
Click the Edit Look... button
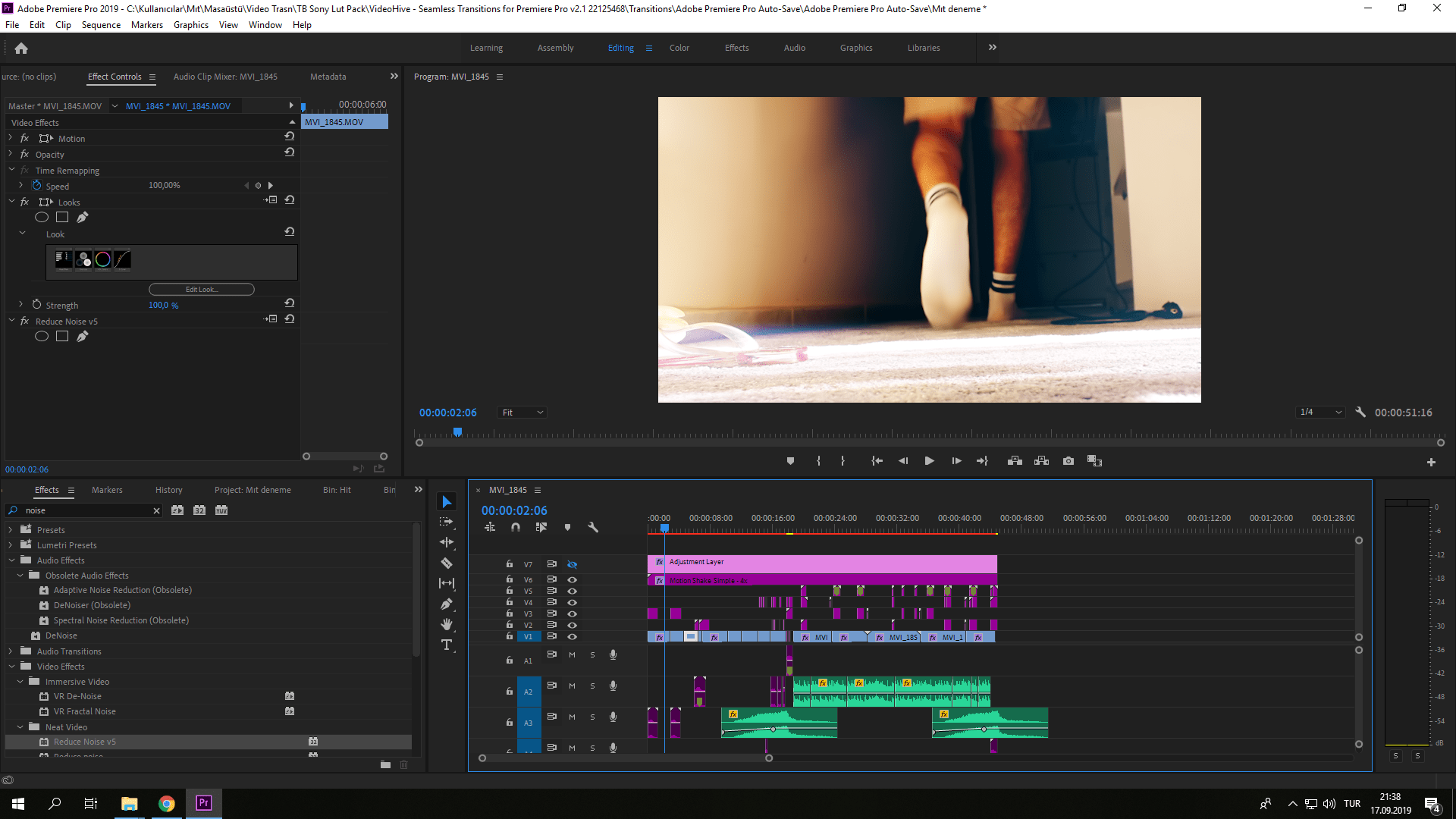202,290
